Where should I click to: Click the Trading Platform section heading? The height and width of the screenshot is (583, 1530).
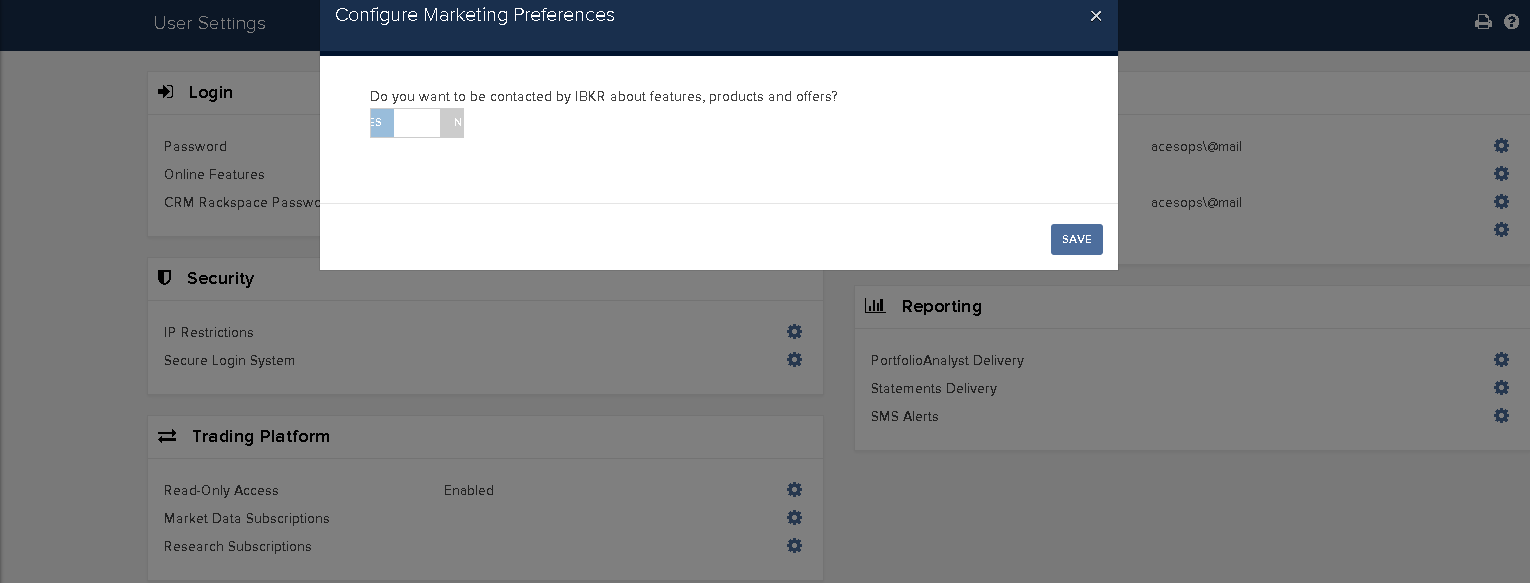click(x=261, y=437)
